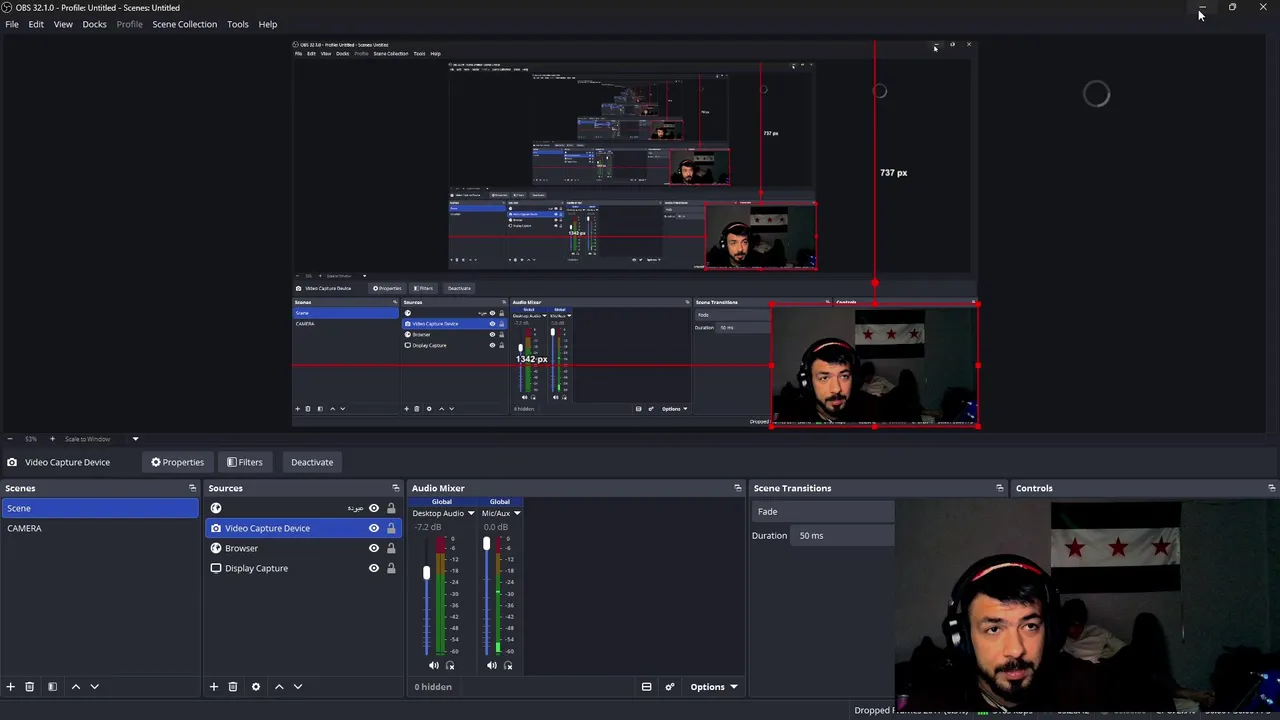Hide the Display Capture source
The height and width of the screenshot is (720, 1280).
[x=374, y=568]
